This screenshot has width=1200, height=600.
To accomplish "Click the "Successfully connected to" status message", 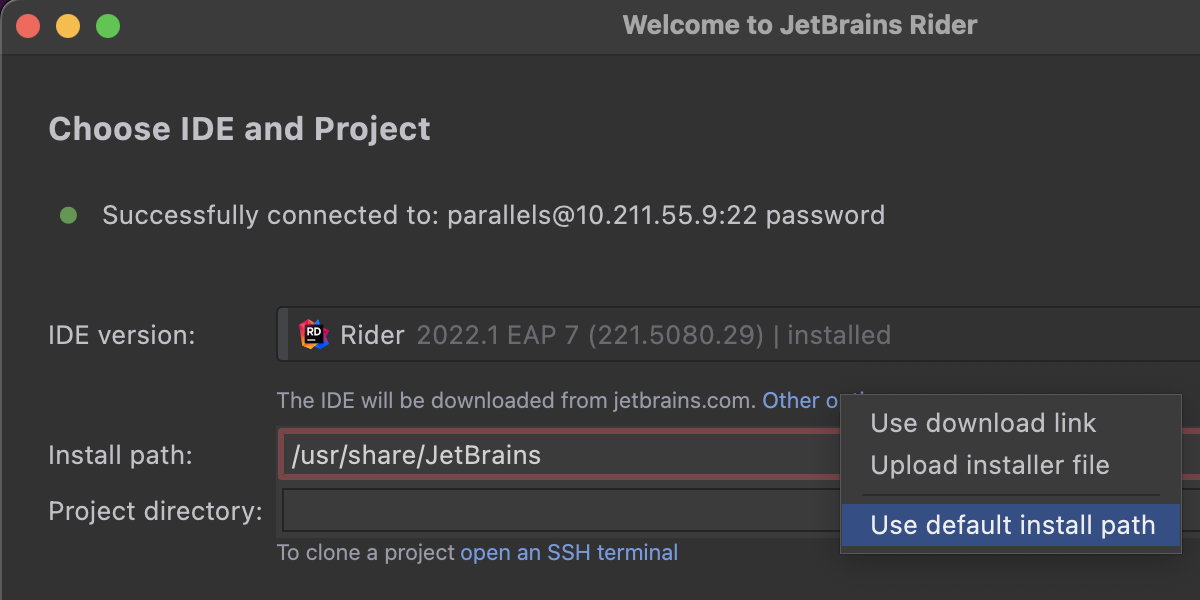I will [x=493, y=215].
